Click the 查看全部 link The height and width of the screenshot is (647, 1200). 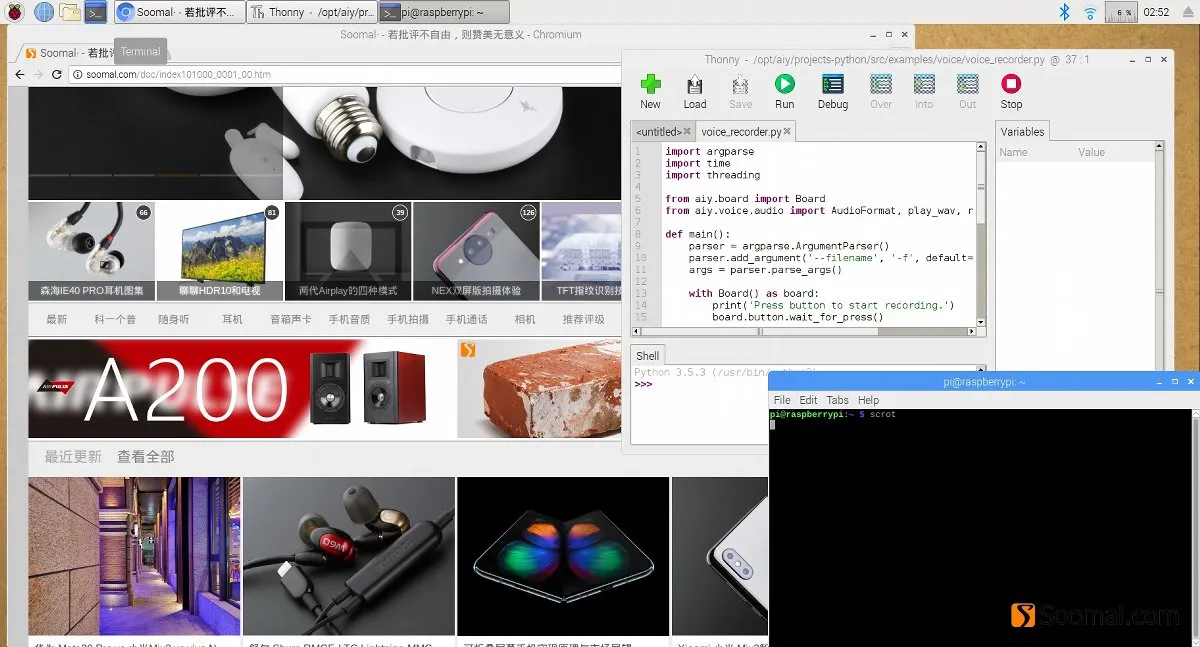click(146, 456)
